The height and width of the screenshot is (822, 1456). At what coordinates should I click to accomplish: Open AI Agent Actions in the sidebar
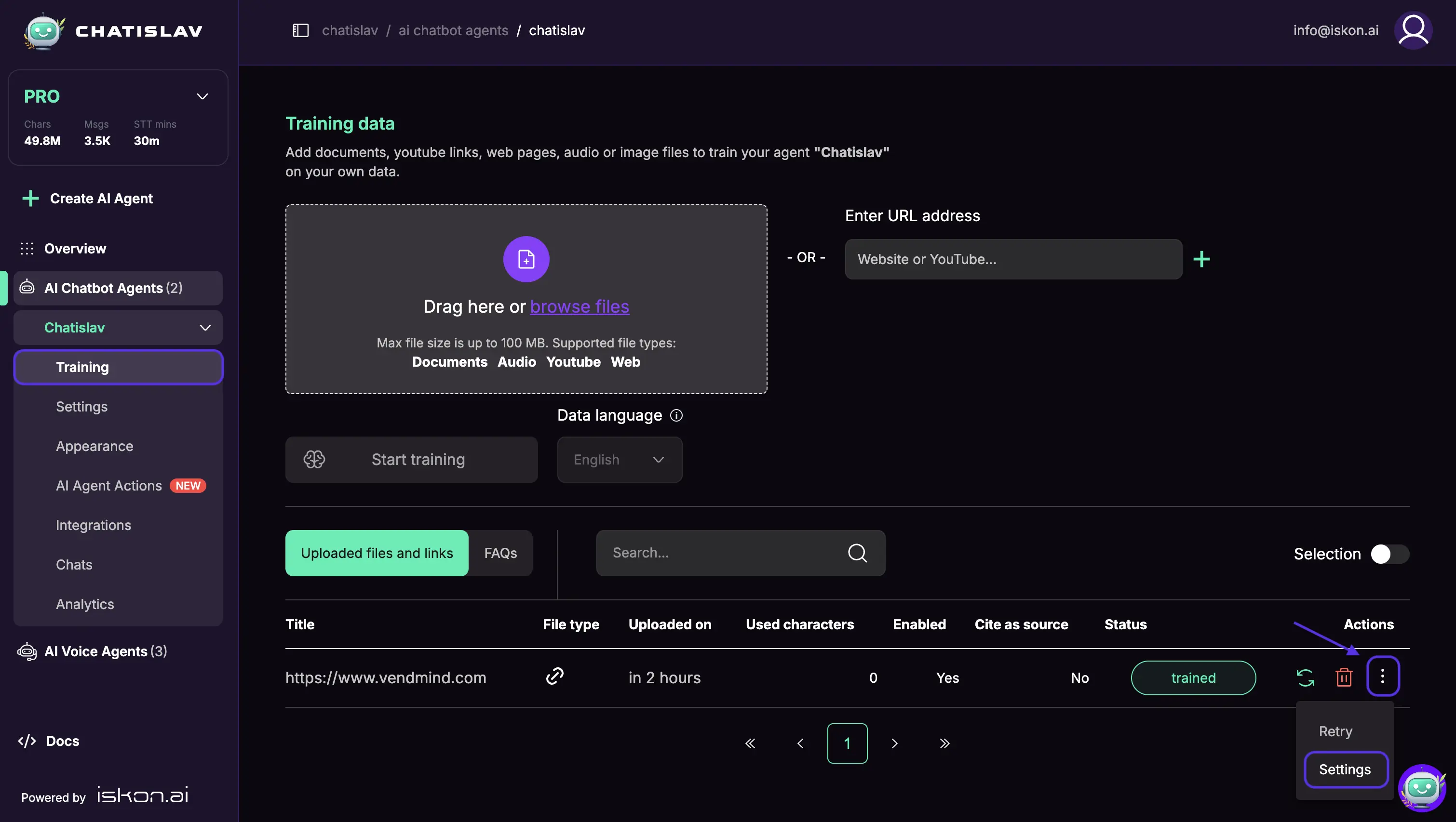coord(108,486)
